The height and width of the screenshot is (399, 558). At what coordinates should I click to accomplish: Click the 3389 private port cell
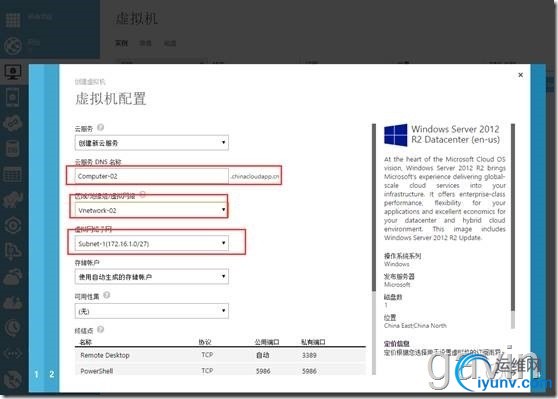(x=309, y=355)
